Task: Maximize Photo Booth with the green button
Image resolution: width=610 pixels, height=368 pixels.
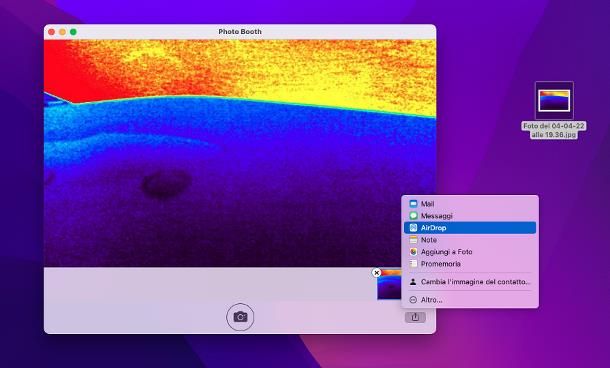Action: 73,32
